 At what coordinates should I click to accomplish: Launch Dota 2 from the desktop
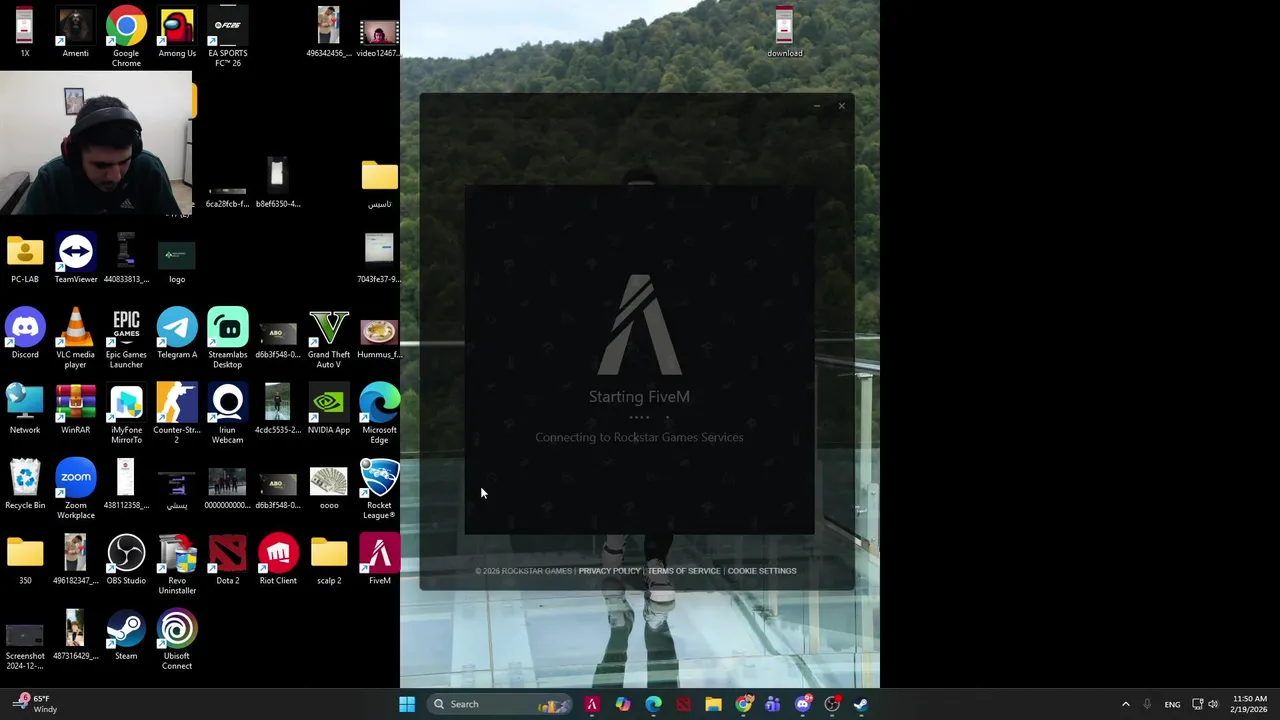coord(227,560)
